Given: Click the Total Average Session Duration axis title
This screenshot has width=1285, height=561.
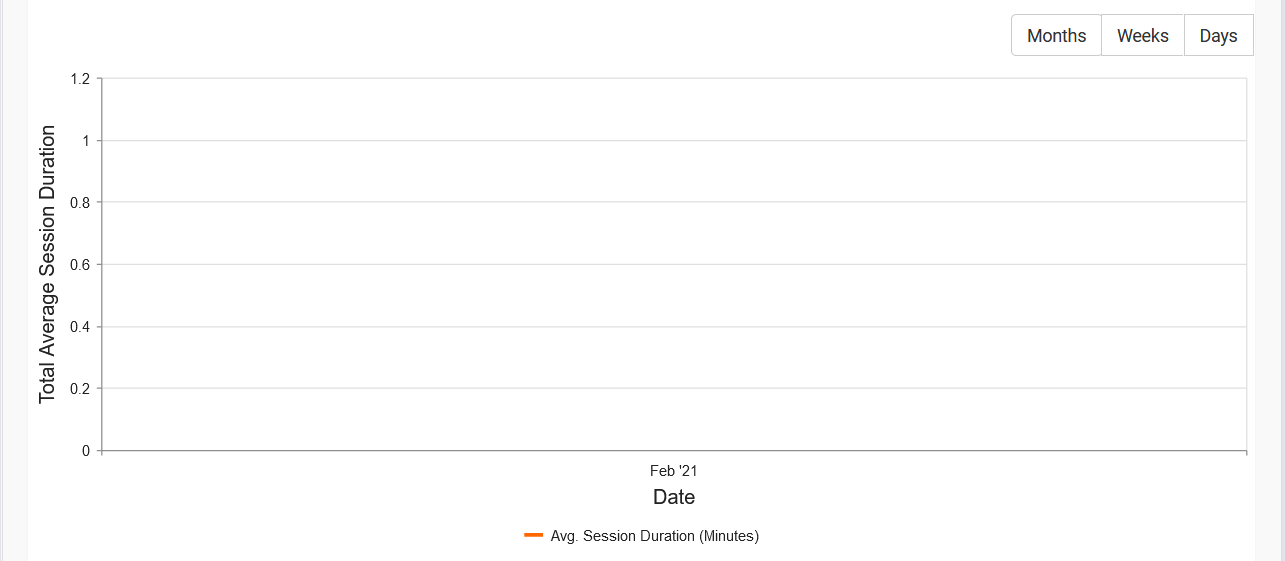Looking at the screenshot, I should tap(47, 264).
